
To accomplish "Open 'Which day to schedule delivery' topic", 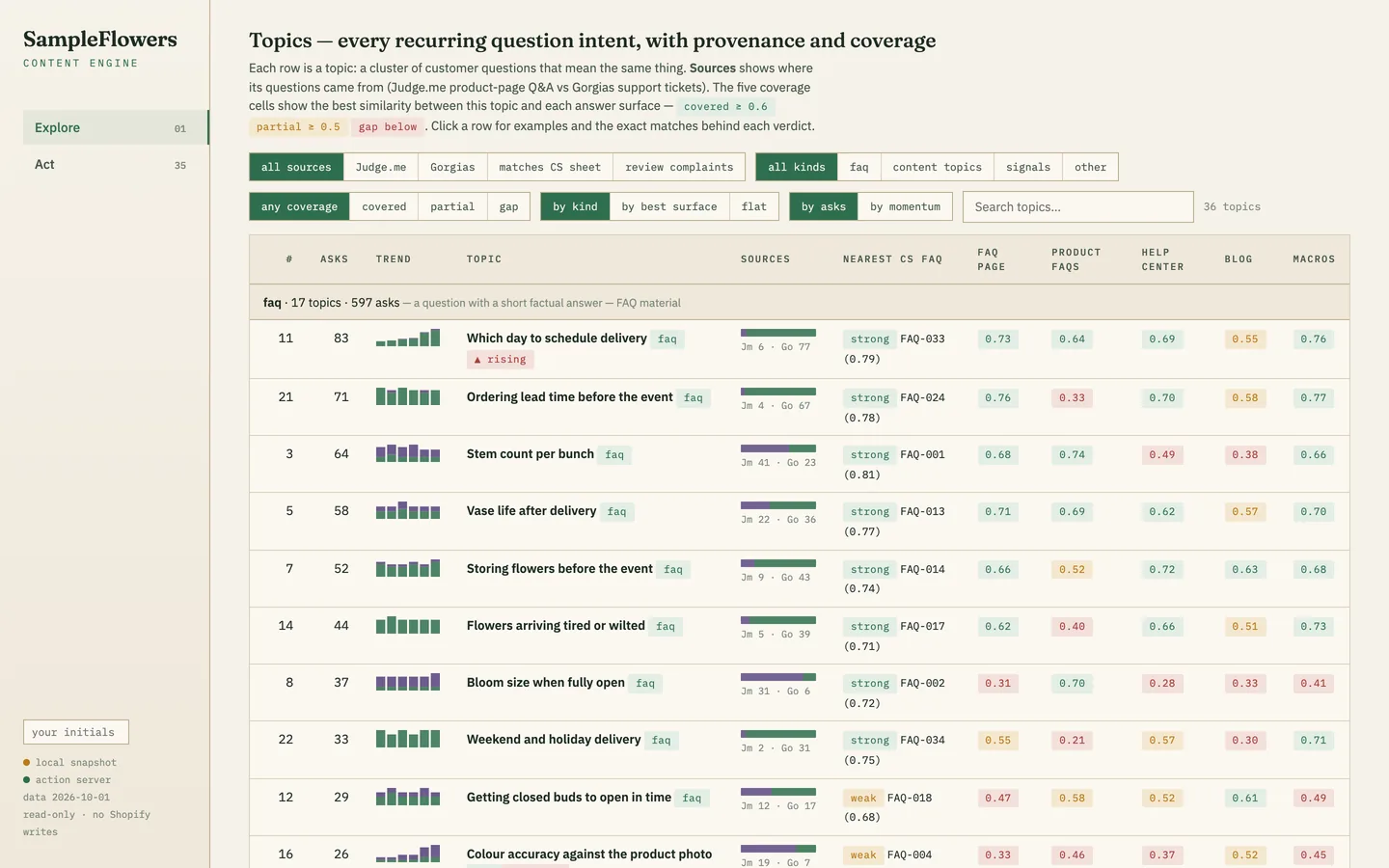I will pos(557,338).
